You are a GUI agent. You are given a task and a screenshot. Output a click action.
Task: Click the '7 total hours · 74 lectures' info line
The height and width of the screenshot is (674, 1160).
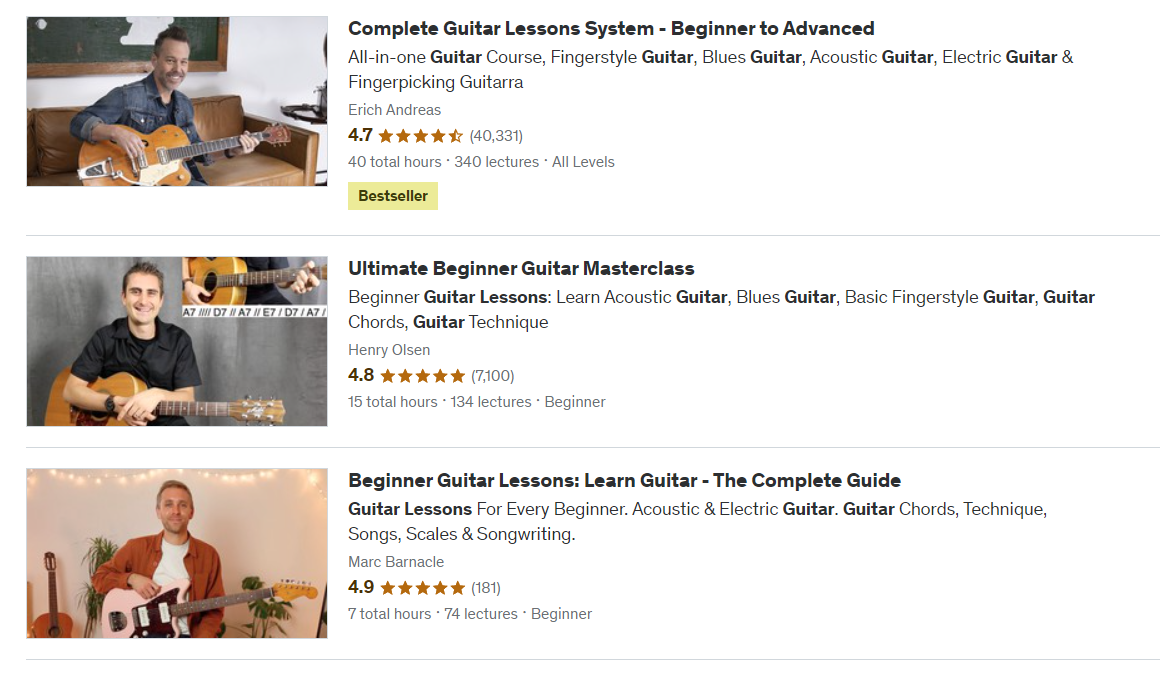(433, 614)
